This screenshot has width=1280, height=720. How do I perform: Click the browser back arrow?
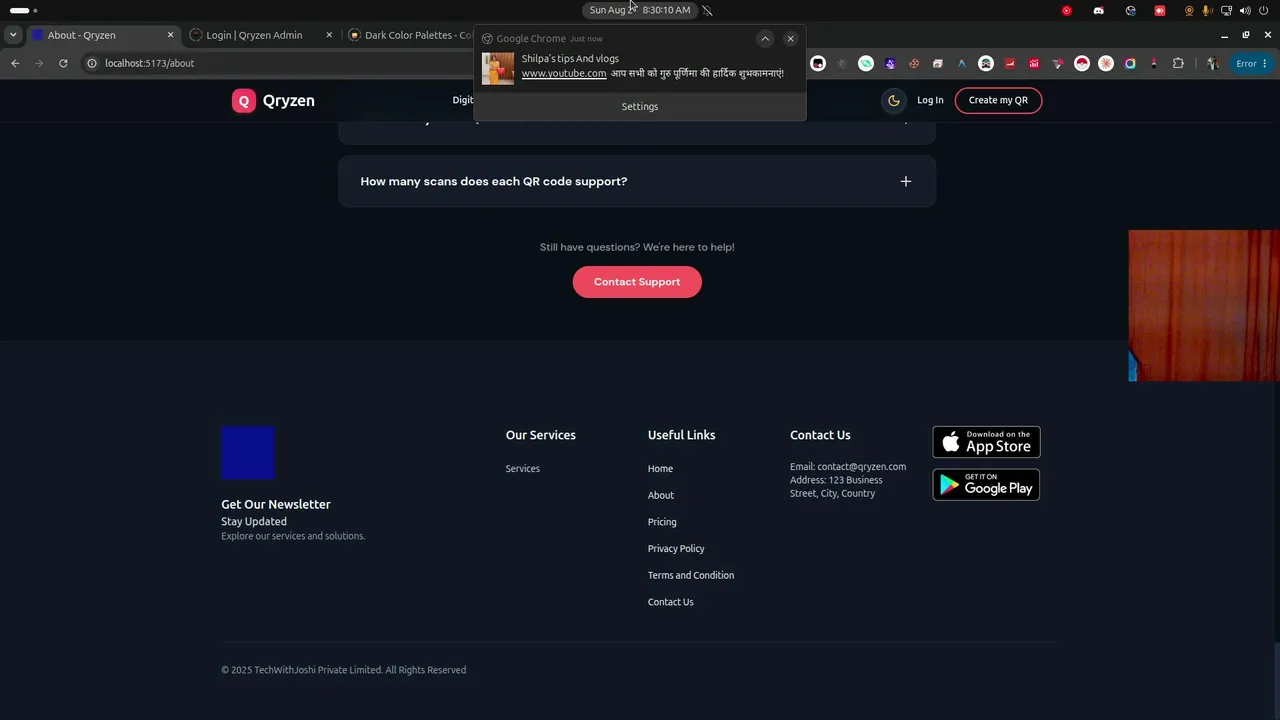(x=15, y=63)
